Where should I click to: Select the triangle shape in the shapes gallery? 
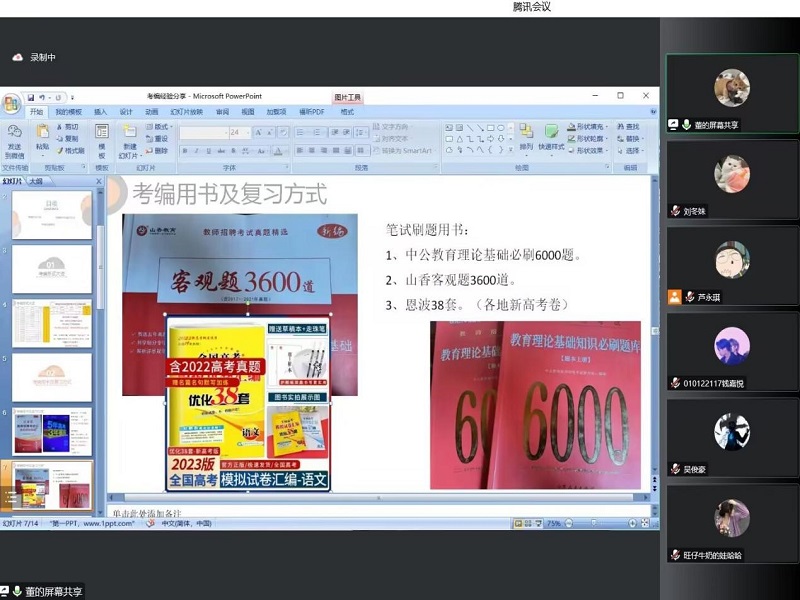pos(460,139)
